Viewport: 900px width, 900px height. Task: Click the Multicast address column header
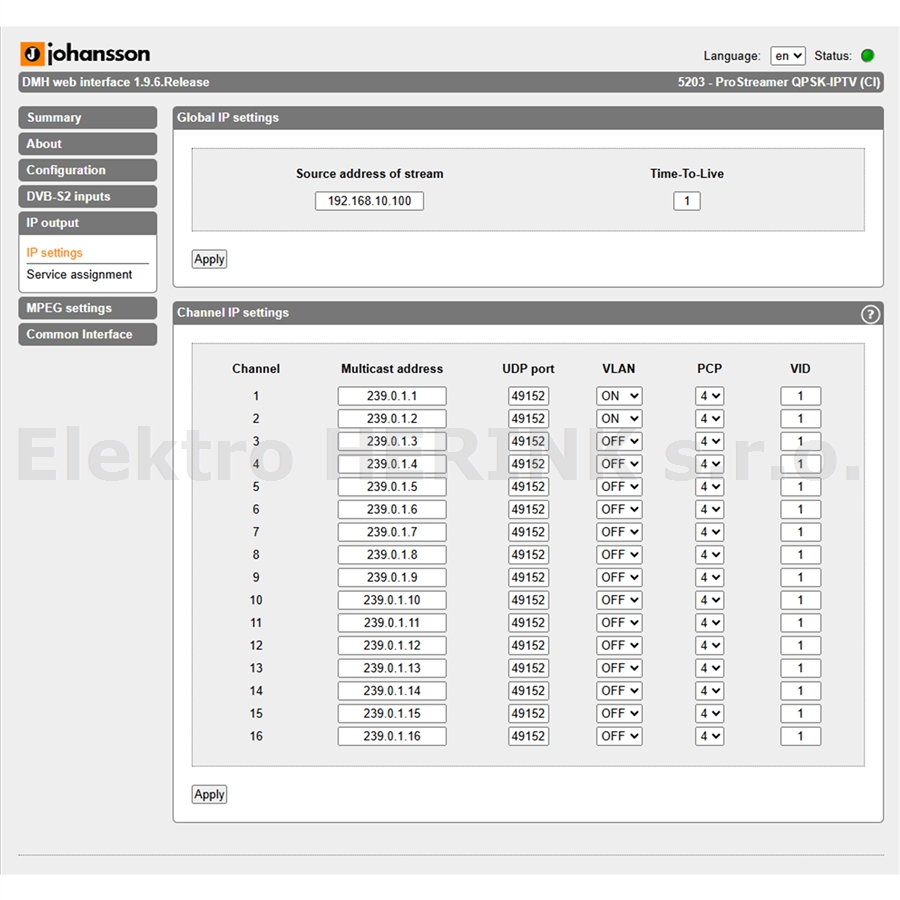pos(392,369)
